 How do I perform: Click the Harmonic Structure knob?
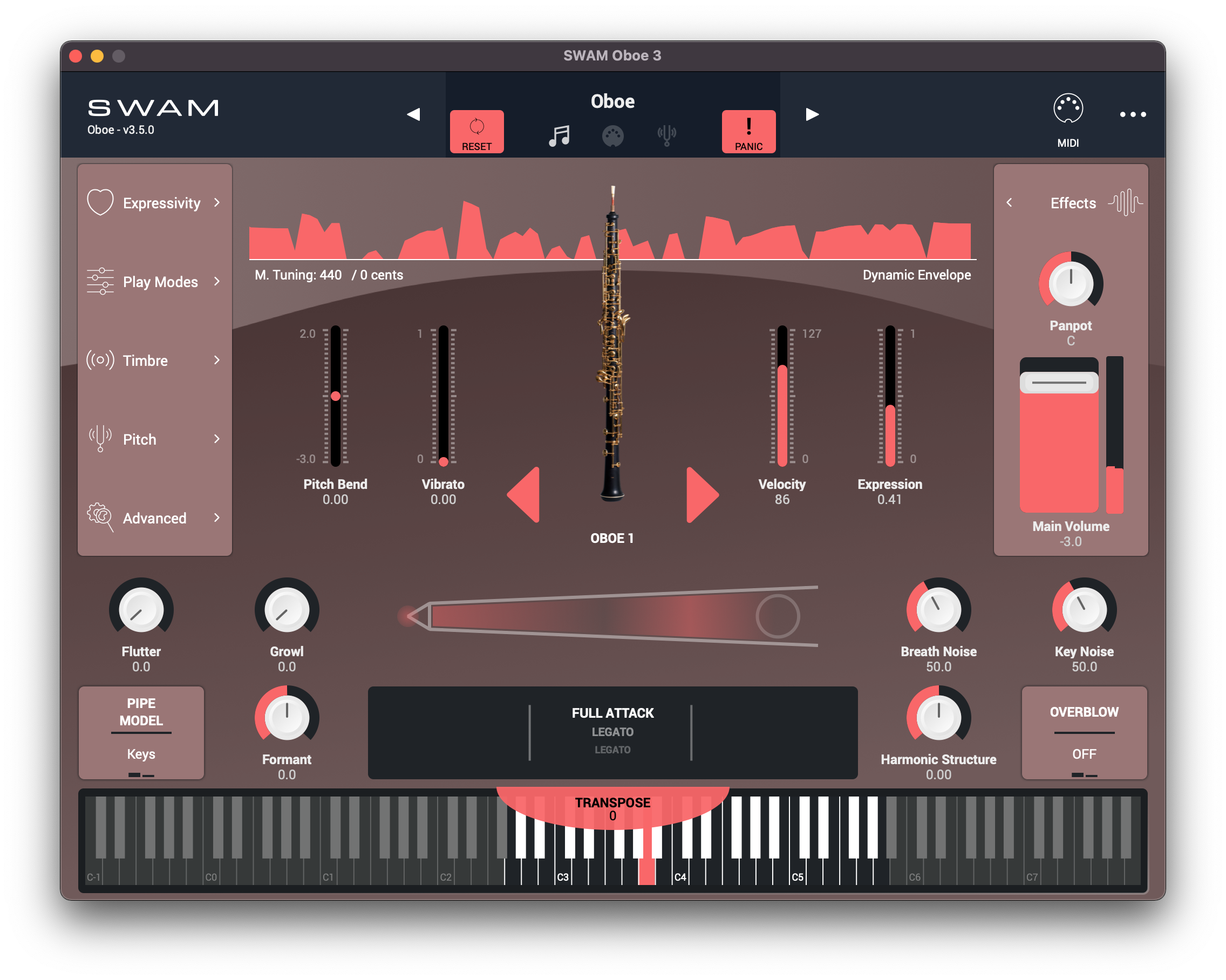[938, 717]
